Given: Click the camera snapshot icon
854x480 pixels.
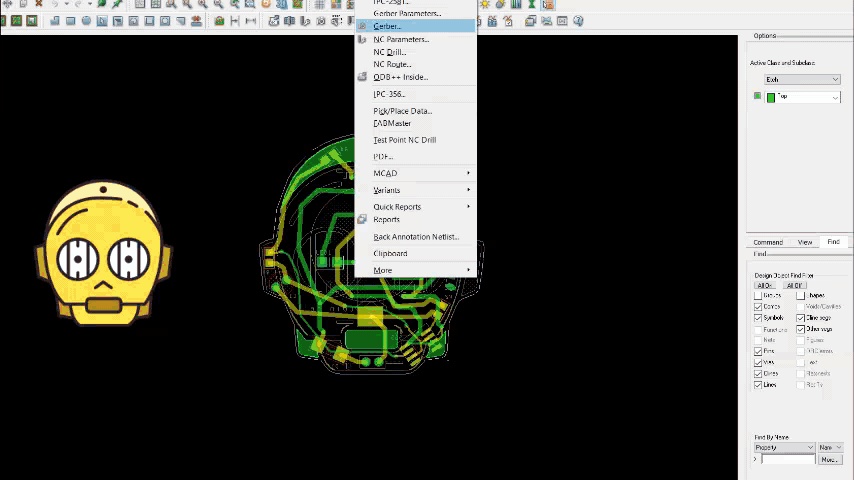Looking at the screenshot, I should click(x=321, y=21).
